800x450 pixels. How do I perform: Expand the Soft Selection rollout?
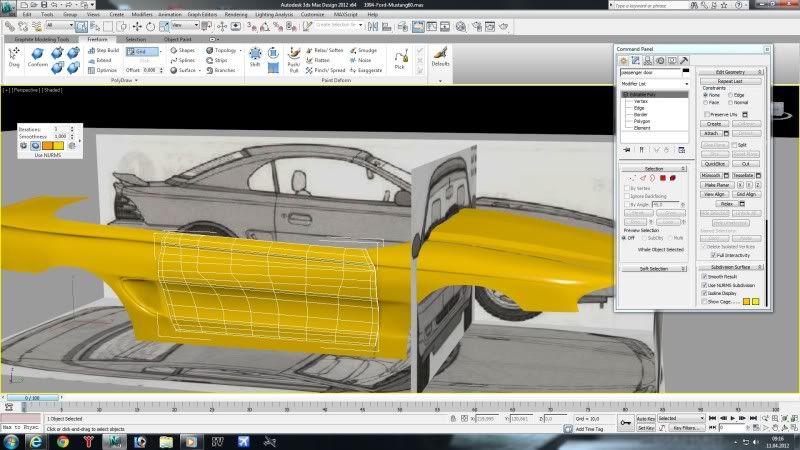pos(652,268)
